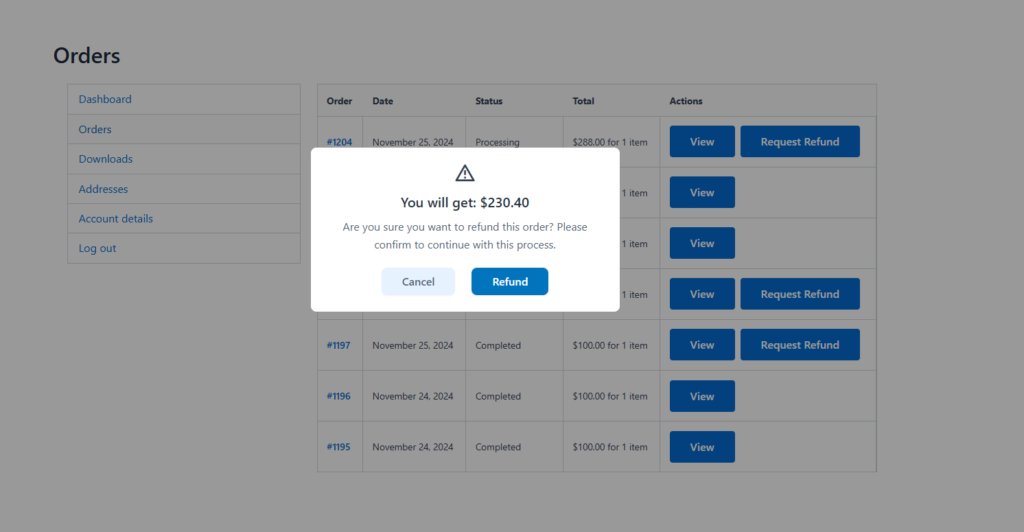Request Refund for order #1197

tap(800, 345)
